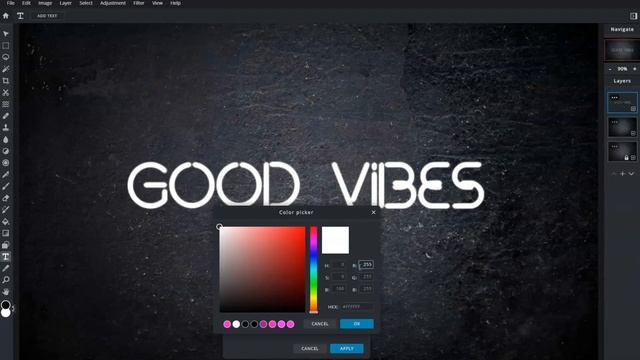Select the Draw brush tool
This screenshot has height=360, width=640.
point(6,187)
